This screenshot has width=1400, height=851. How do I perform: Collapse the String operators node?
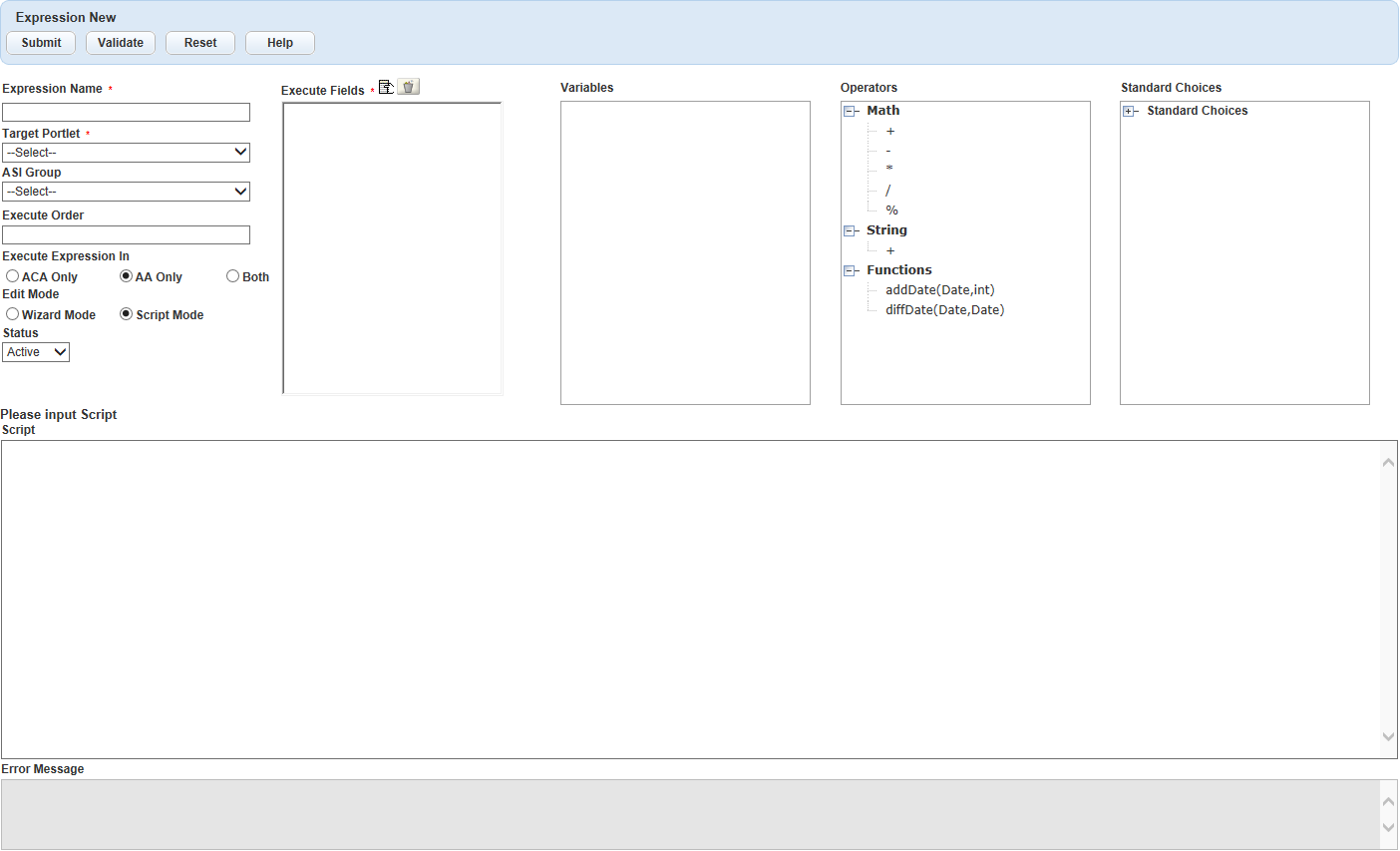850,231
